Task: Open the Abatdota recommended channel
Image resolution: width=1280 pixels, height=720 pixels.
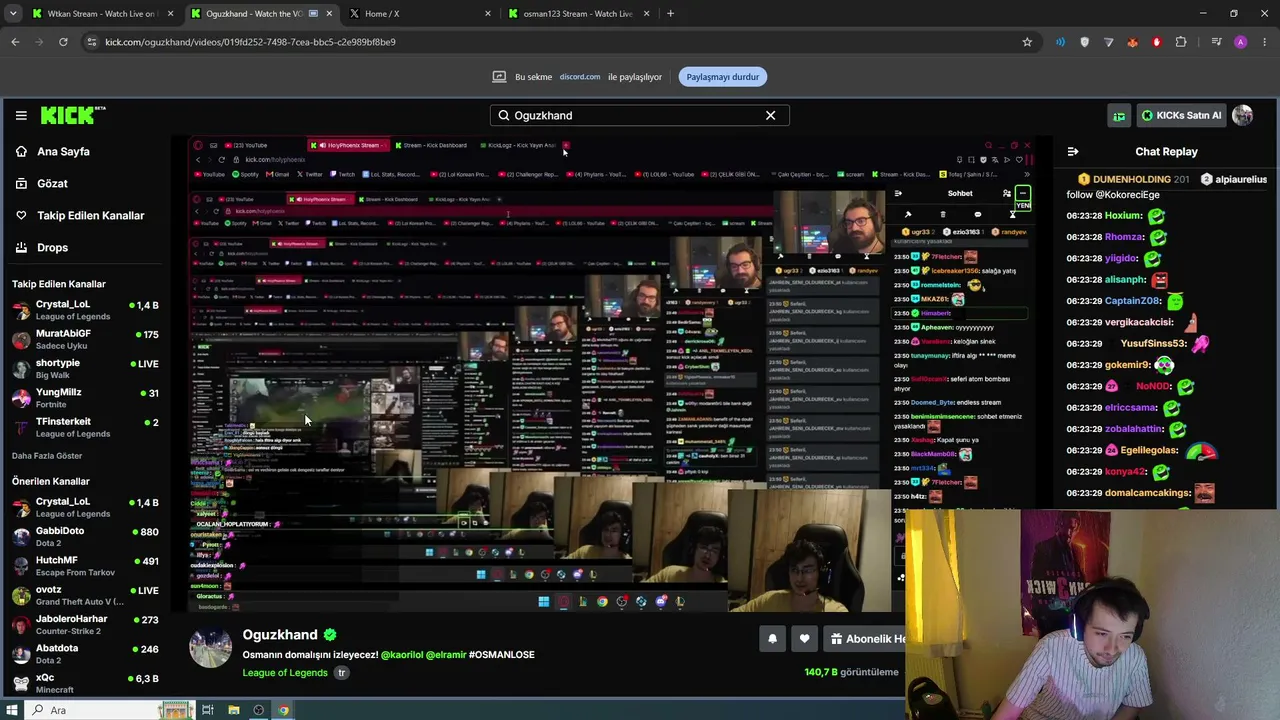Action: pos(85,654)
